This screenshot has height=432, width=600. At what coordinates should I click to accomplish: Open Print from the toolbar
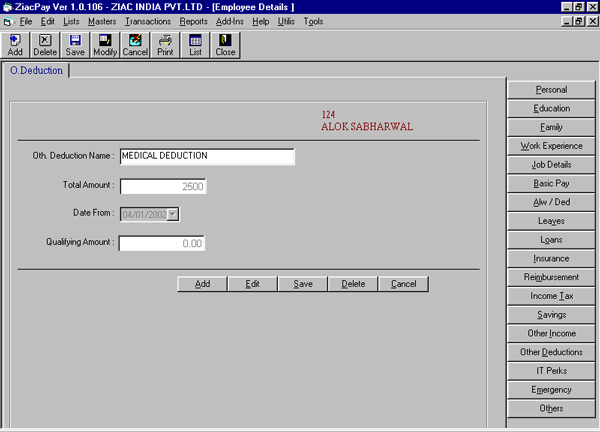(x=165, y=45)
